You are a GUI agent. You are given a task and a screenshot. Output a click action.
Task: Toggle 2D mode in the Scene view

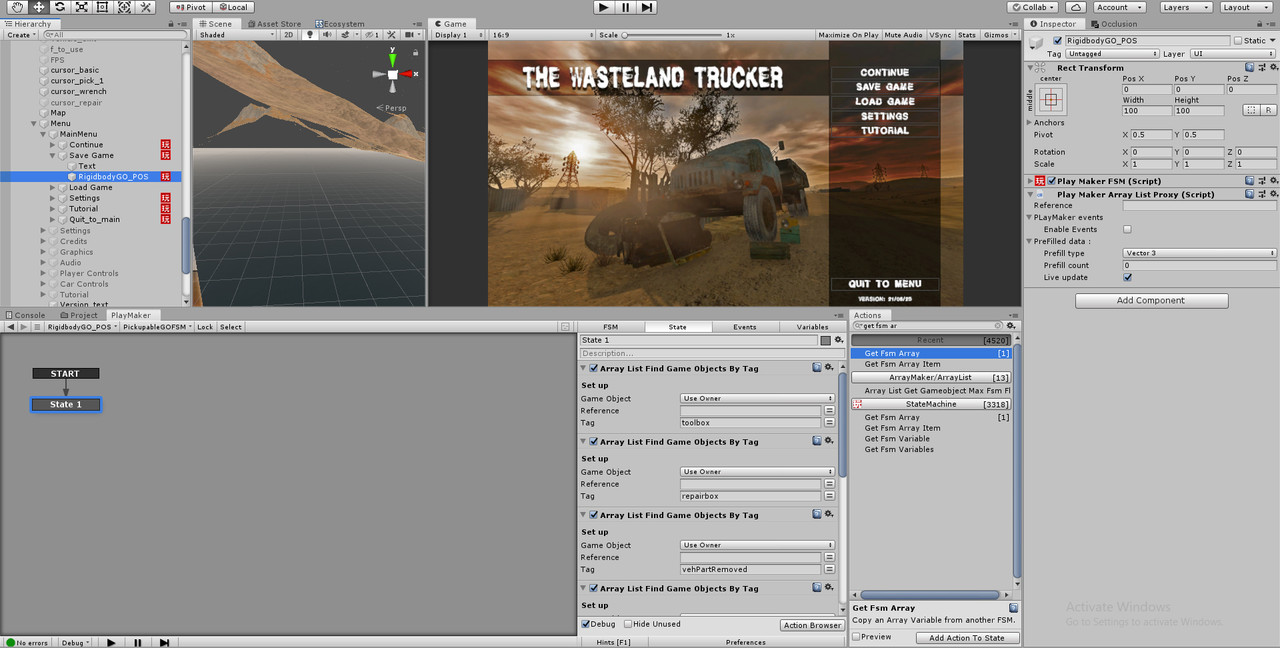pos(289,35)
